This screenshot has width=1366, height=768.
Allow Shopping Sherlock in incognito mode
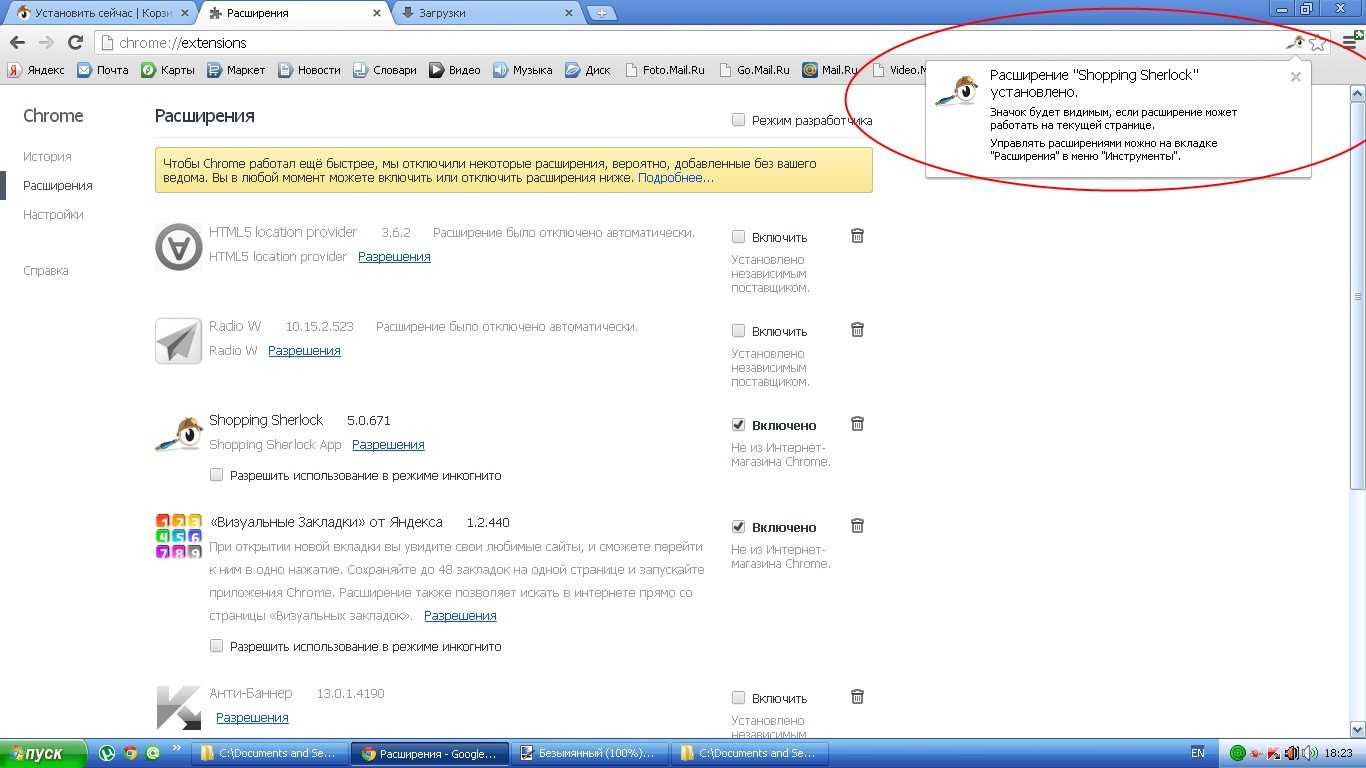click(216, 475)
